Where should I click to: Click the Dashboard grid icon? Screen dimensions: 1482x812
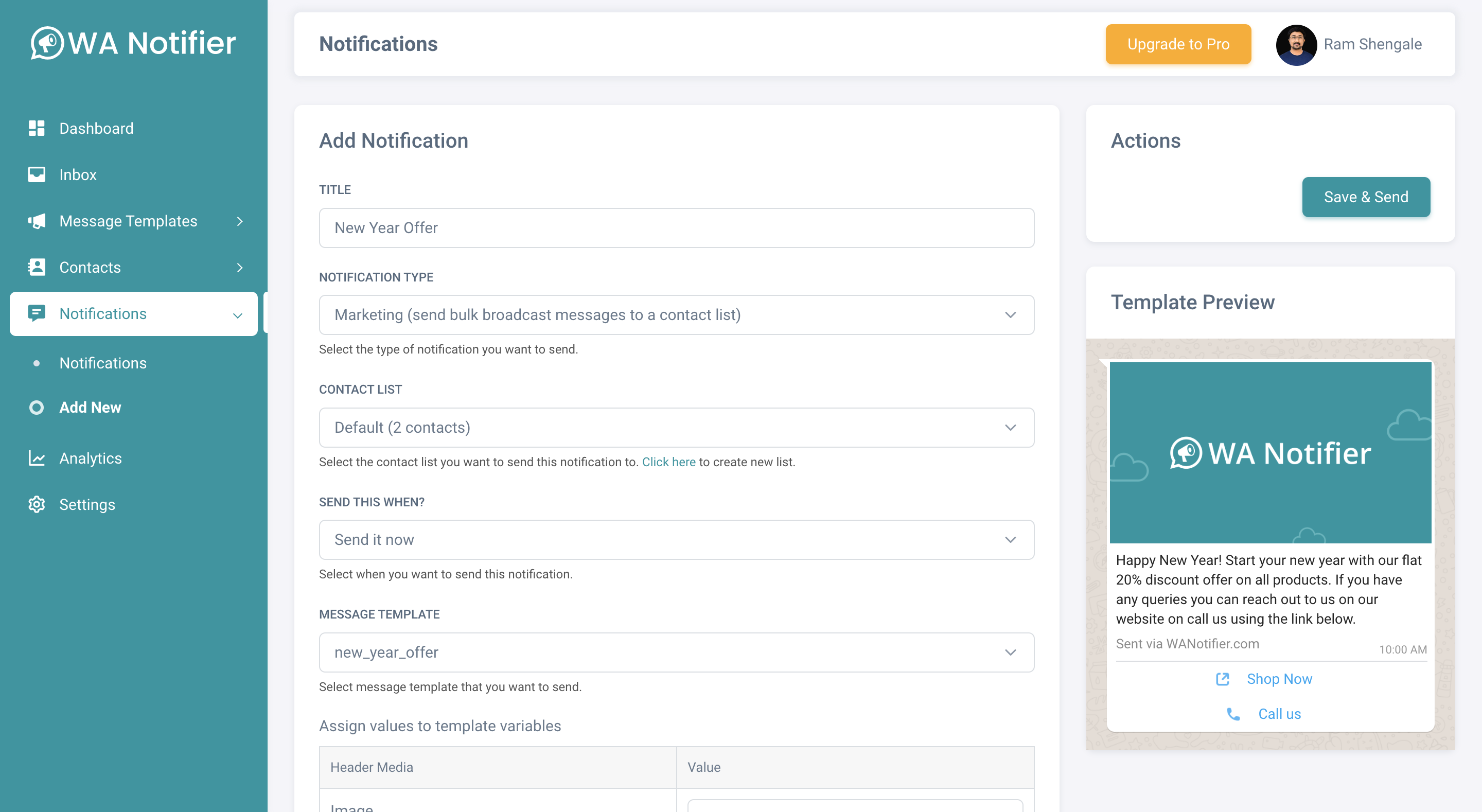[36, 128]
